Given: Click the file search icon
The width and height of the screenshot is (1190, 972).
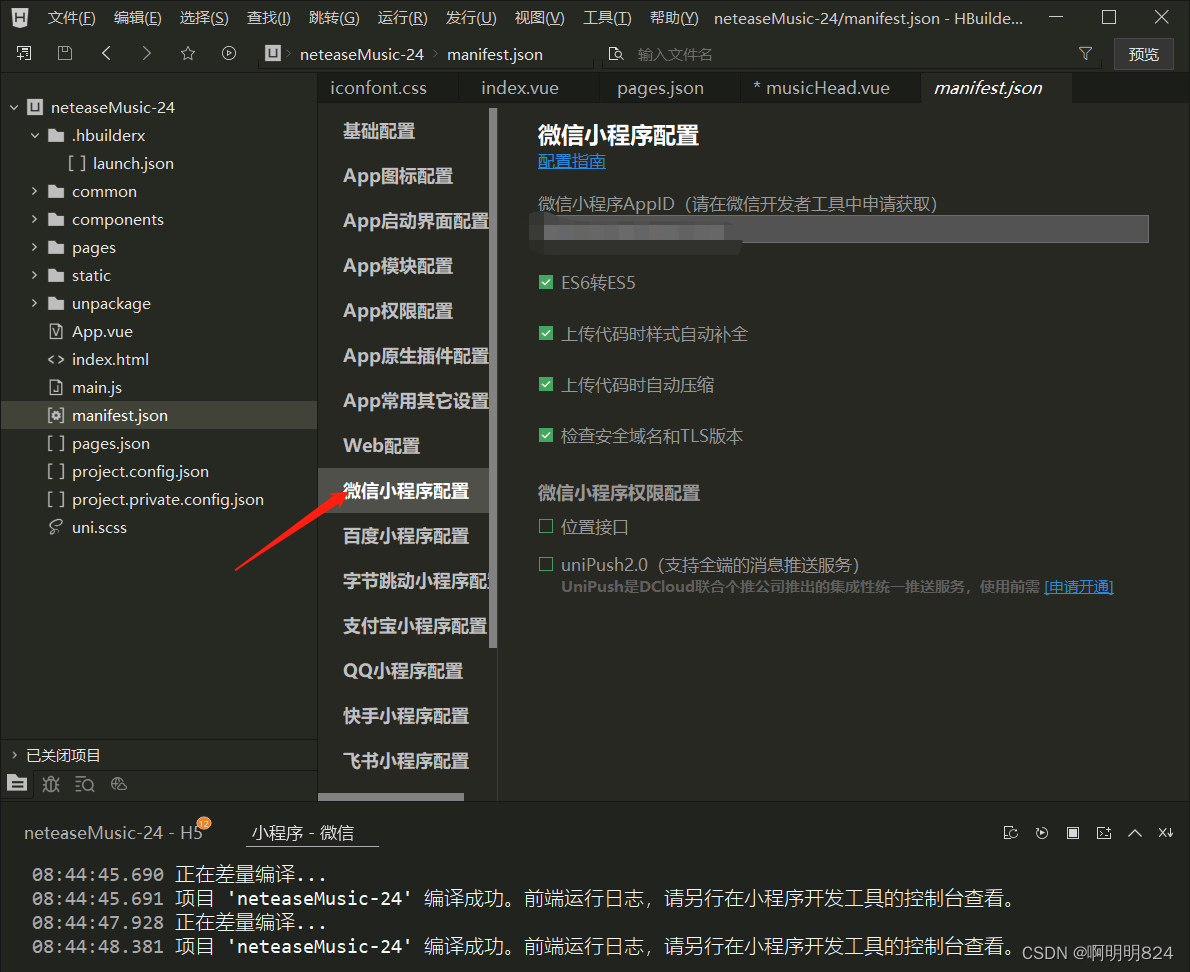Looking at the screenshot, I should point(616,54).
